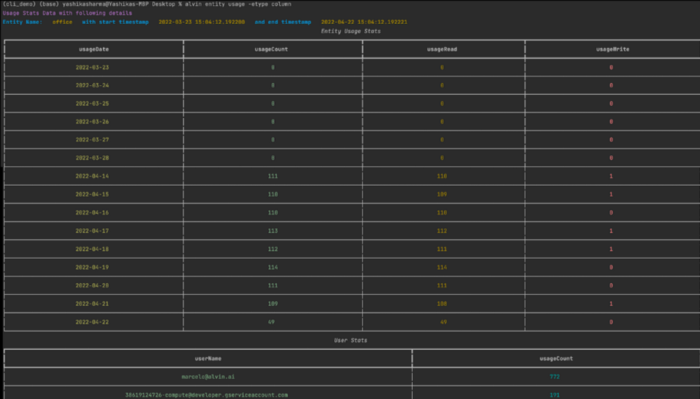Screen dimensions: 700x399
Task: Click 'usageCount' header in Entity Usage Stats table
Action: click(271, 50)
